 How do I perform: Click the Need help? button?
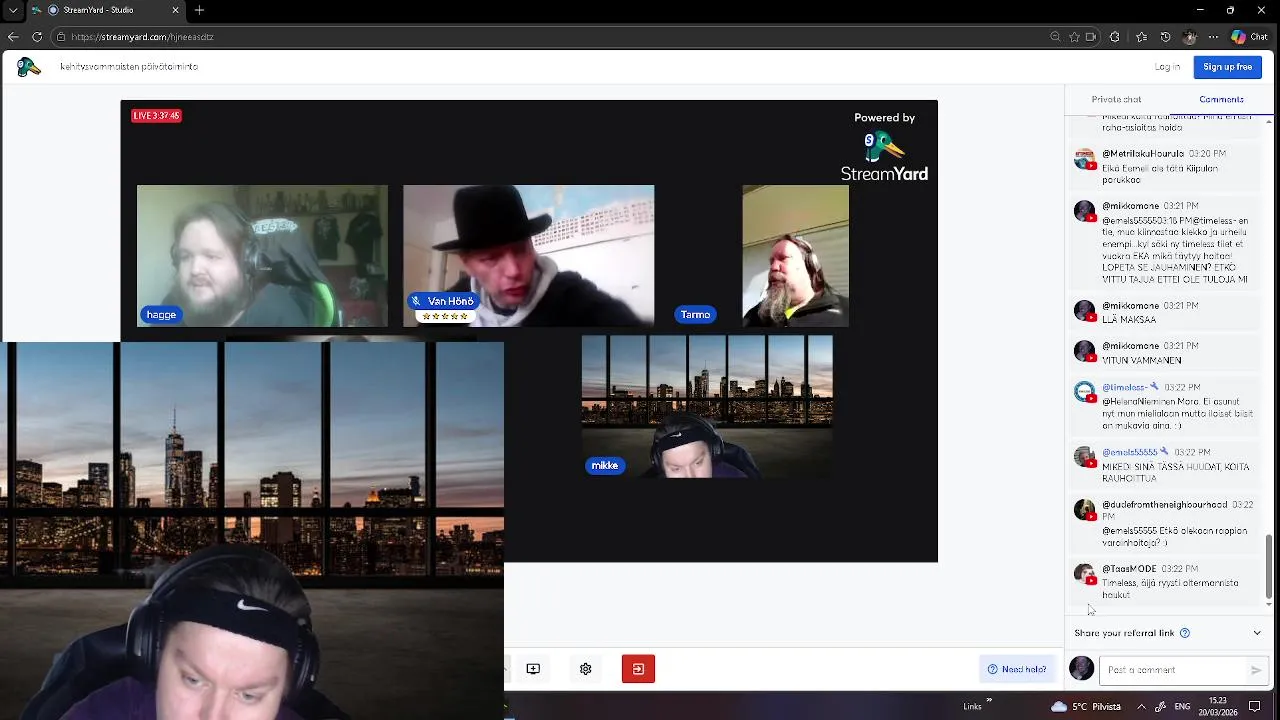tap(1017, 669)
